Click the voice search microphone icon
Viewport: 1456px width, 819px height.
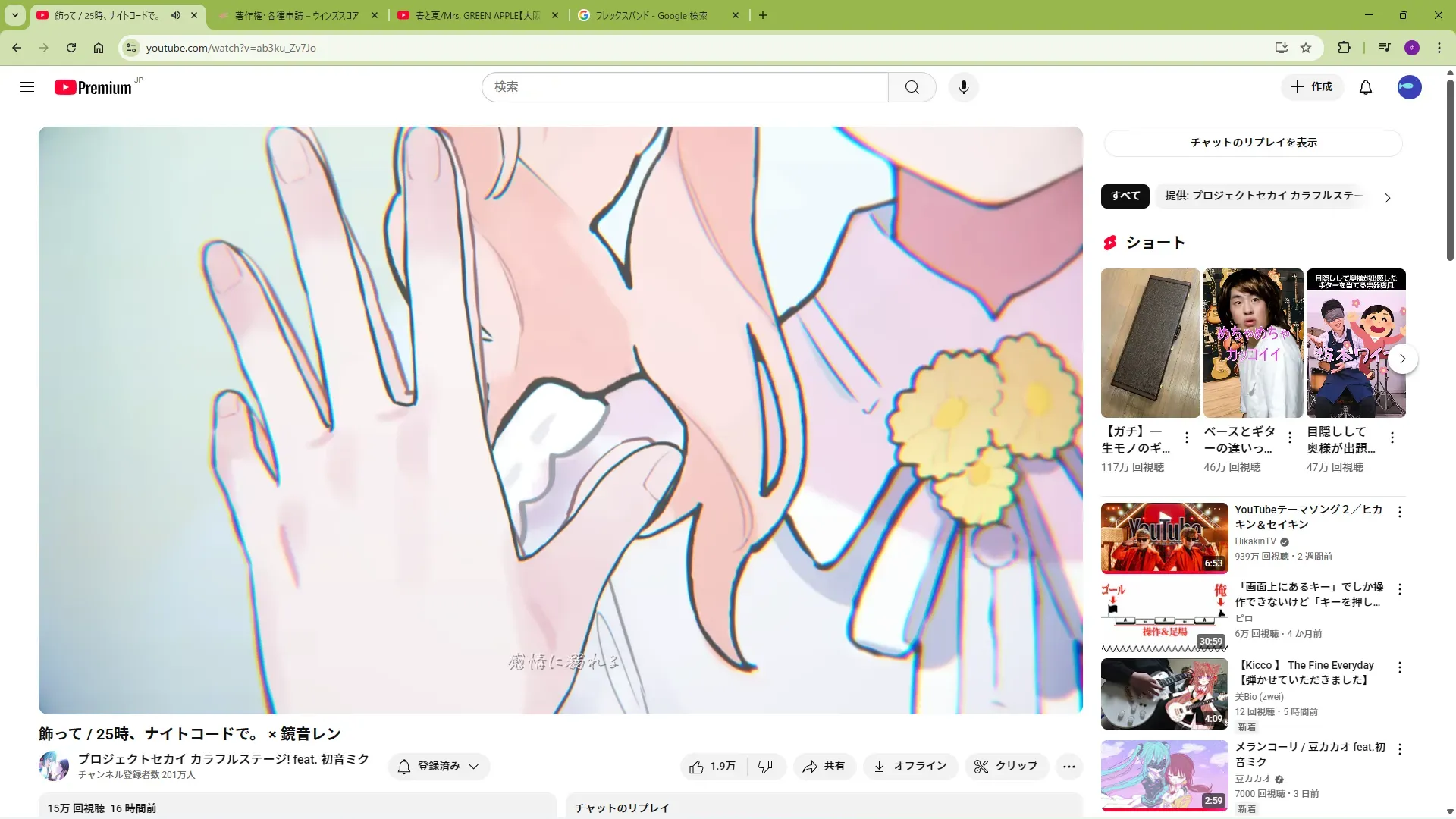[x=963, y=87]
